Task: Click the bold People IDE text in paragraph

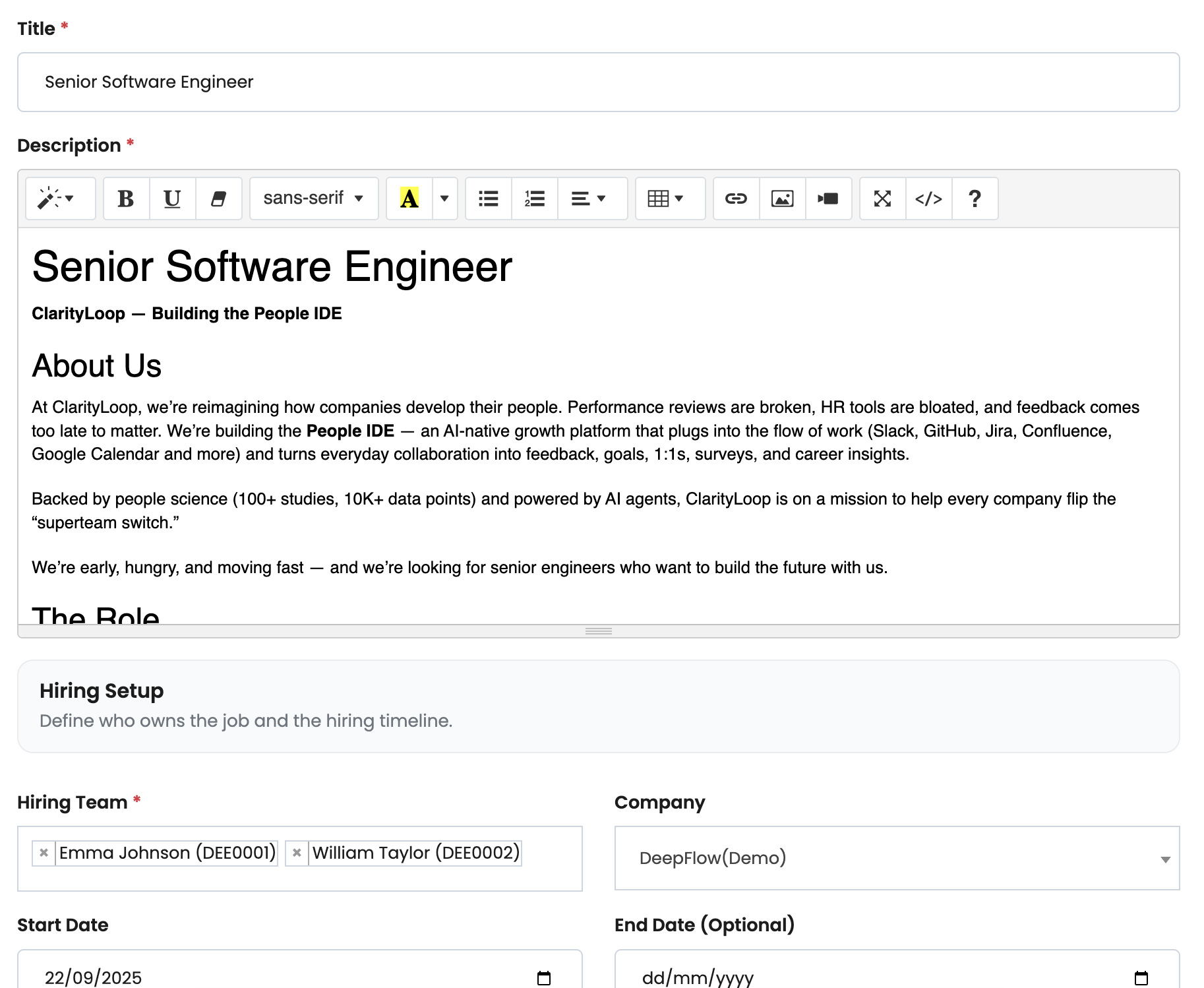Action: (x=350, y=431)
